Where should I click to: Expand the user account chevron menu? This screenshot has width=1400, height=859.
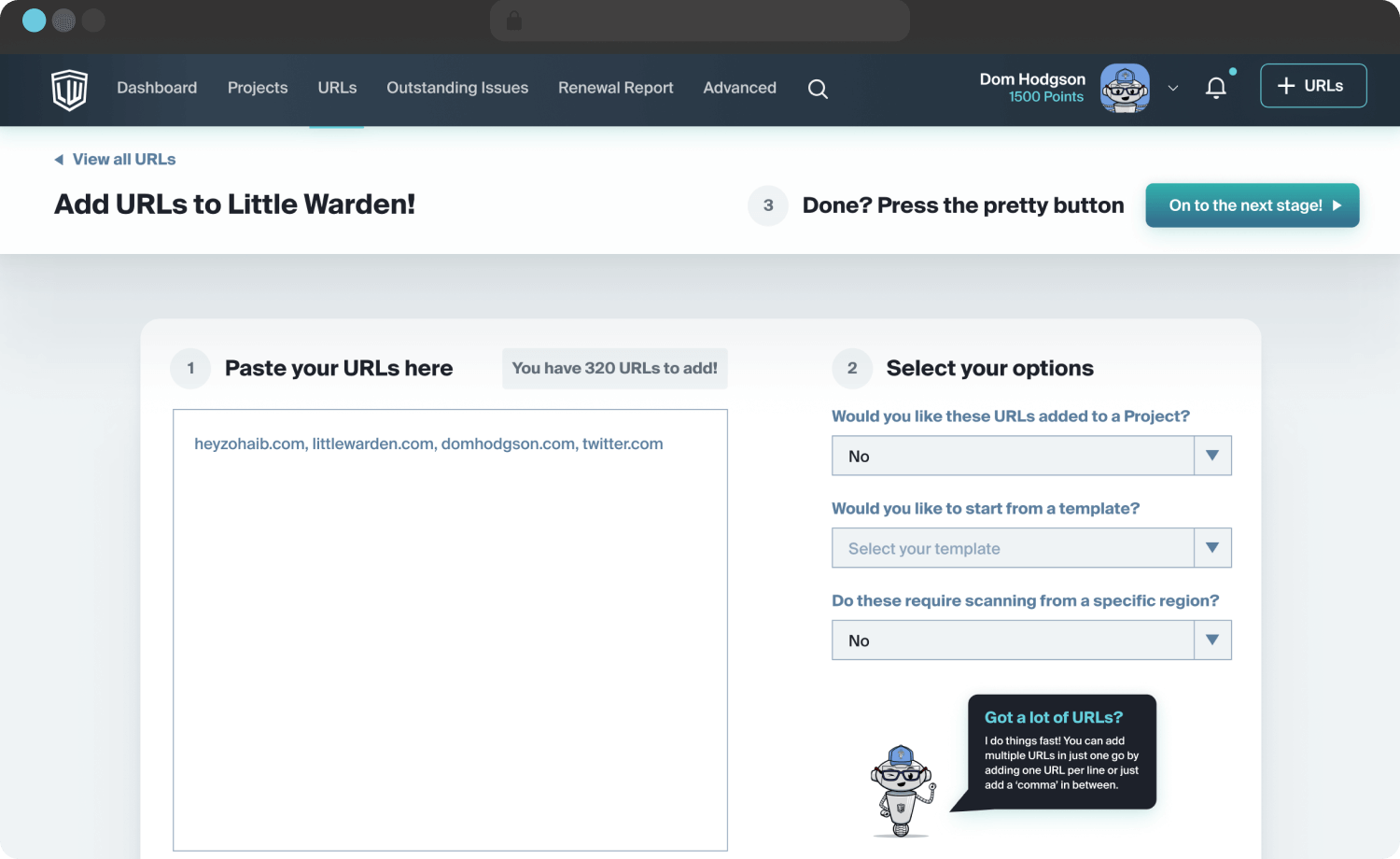tap(1173, 88)
